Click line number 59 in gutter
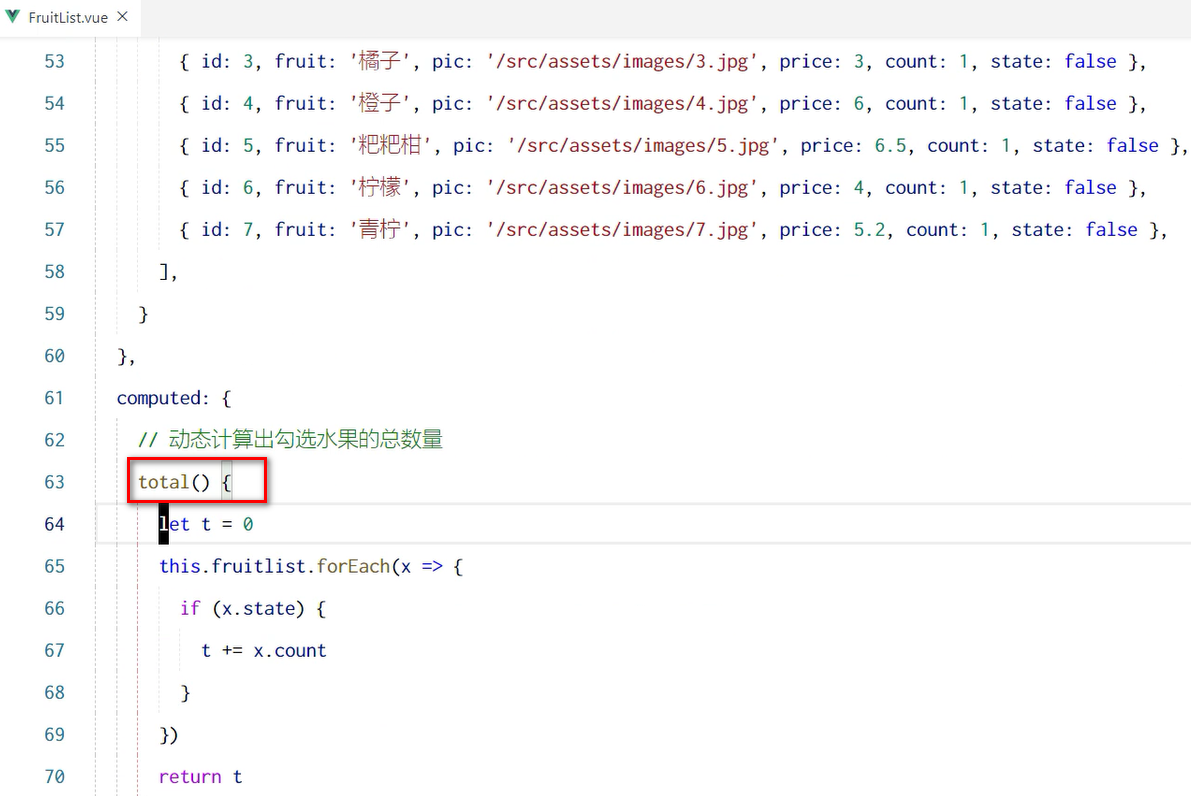Image resolution: width=1191 pixels, height=796 pixels. tap(55, 314)
